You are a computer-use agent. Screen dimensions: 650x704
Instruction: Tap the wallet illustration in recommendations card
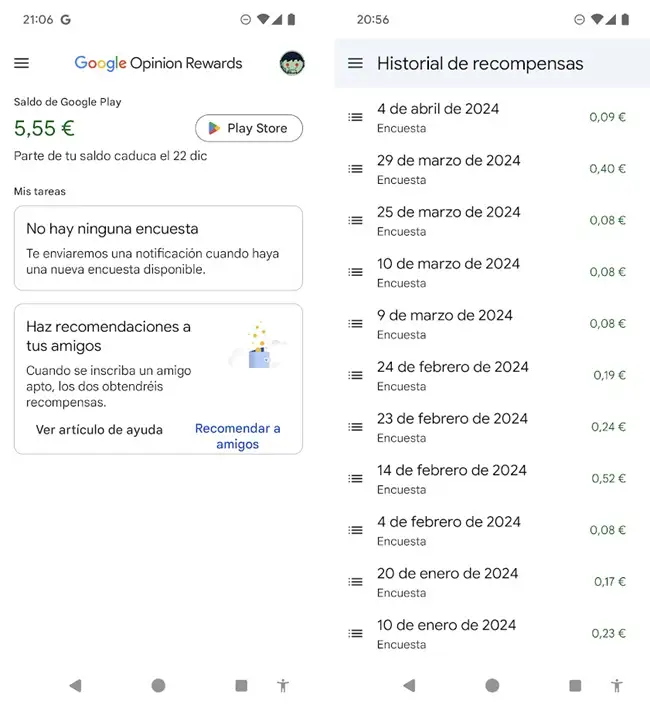pyautogui.click(x=259, y=347)
